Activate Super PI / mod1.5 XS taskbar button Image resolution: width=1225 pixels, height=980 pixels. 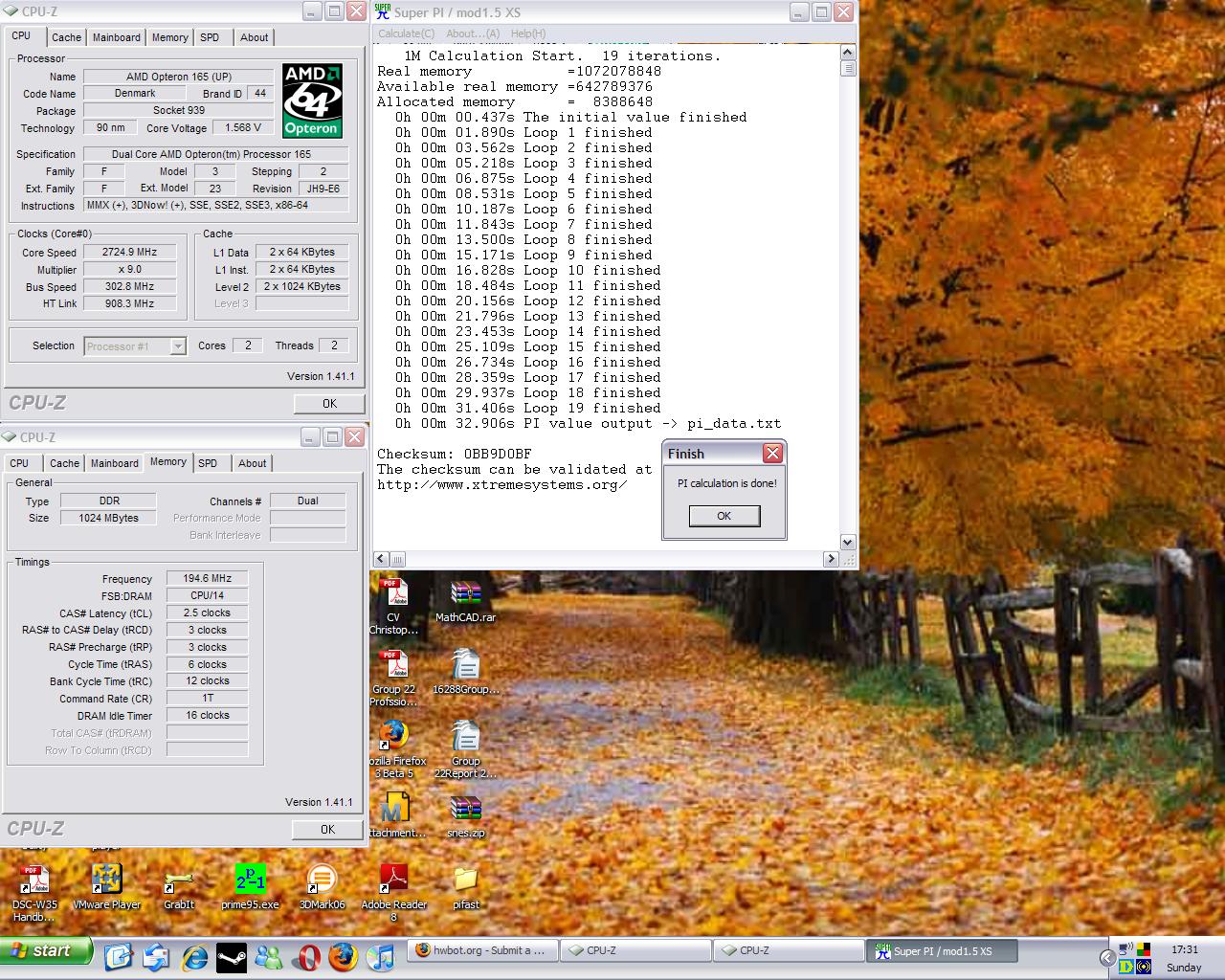pyautogui.click(x=943, y=951)
